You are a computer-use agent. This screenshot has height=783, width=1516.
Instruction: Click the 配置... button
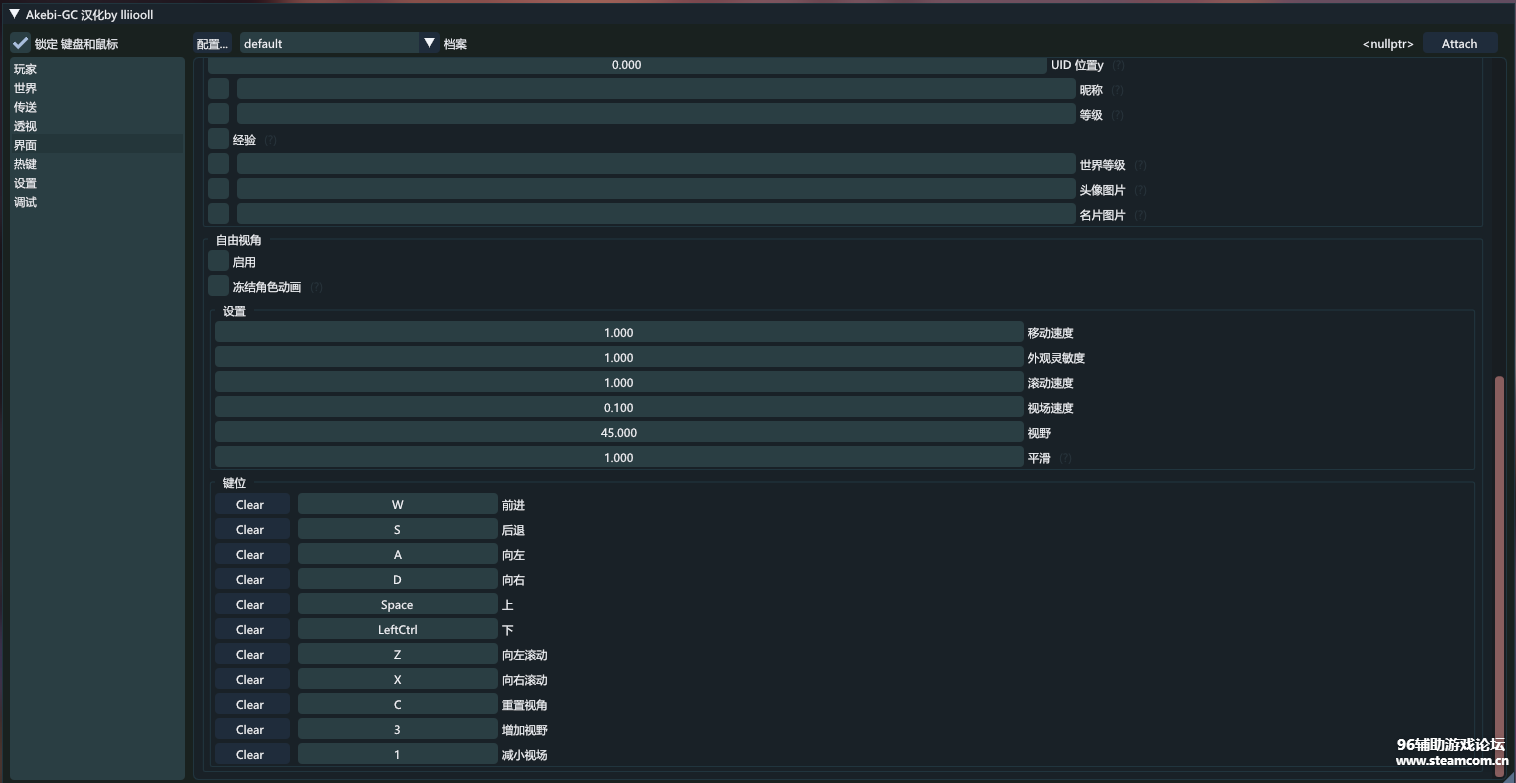click(212, 43)
